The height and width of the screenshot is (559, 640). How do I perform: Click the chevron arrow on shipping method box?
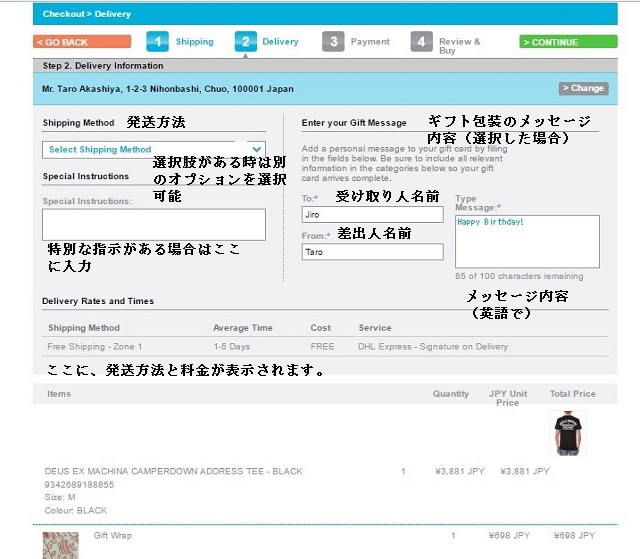257,150
